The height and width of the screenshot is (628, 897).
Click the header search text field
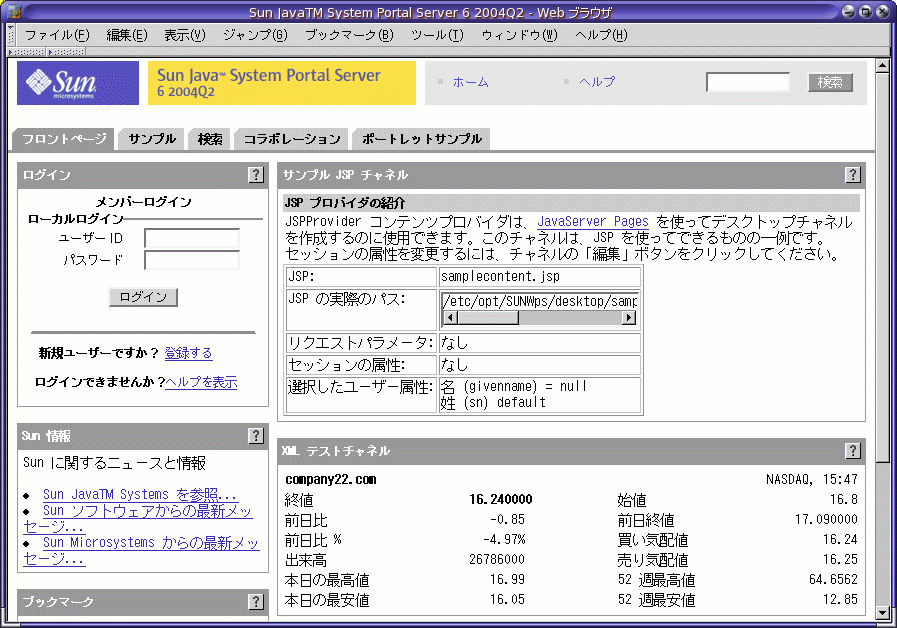click(x=748, y=82)
